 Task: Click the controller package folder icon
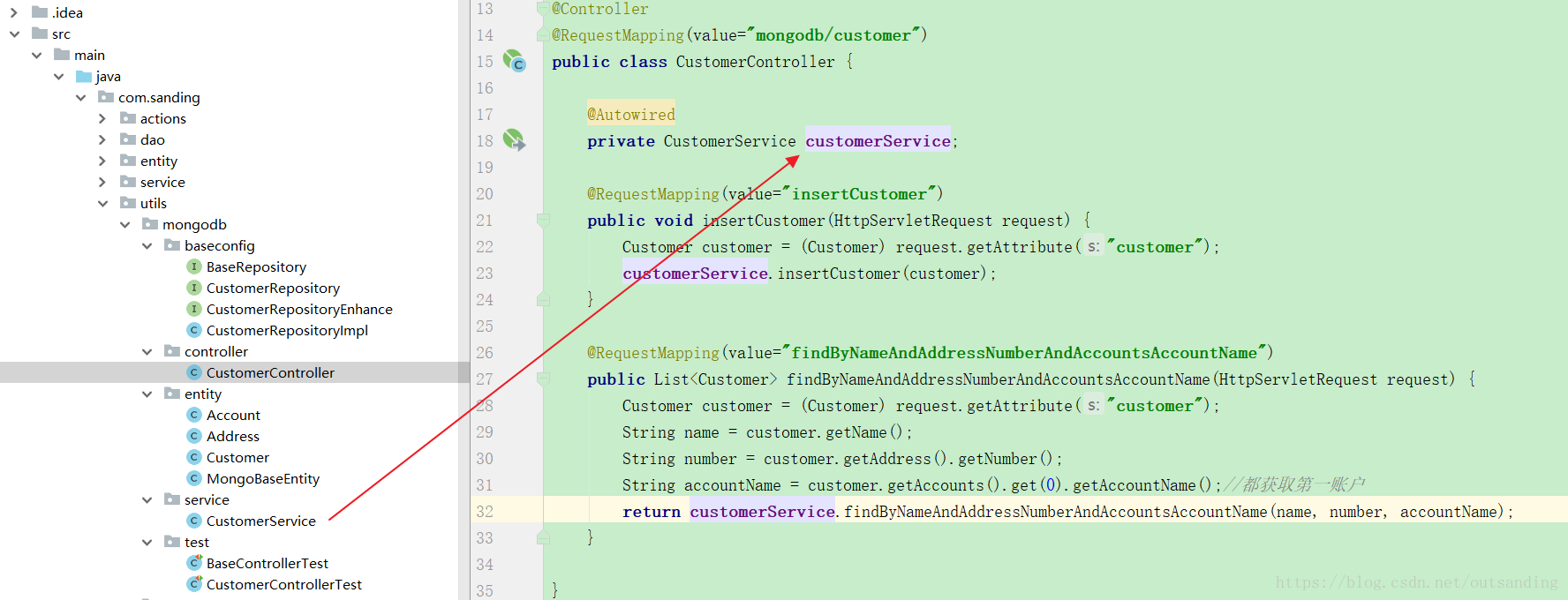(172, 351)
